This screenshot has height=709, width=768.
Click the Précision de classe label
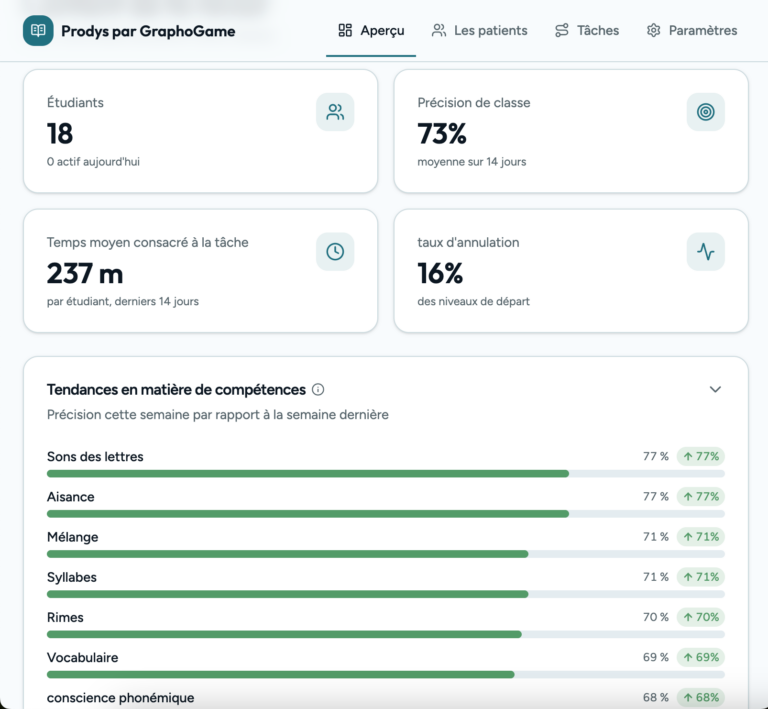[x=474, y=103]
